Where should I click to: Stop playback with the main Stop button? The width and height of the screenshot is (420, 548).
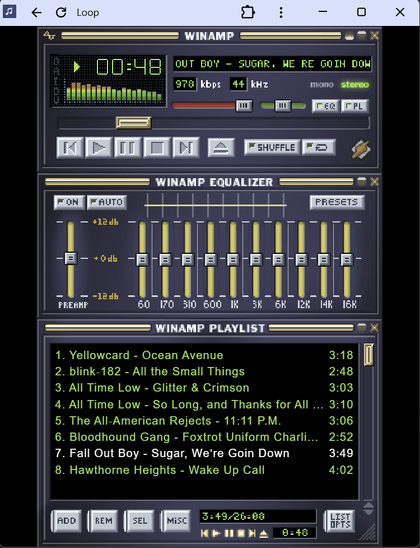click(x=157, y=147)
